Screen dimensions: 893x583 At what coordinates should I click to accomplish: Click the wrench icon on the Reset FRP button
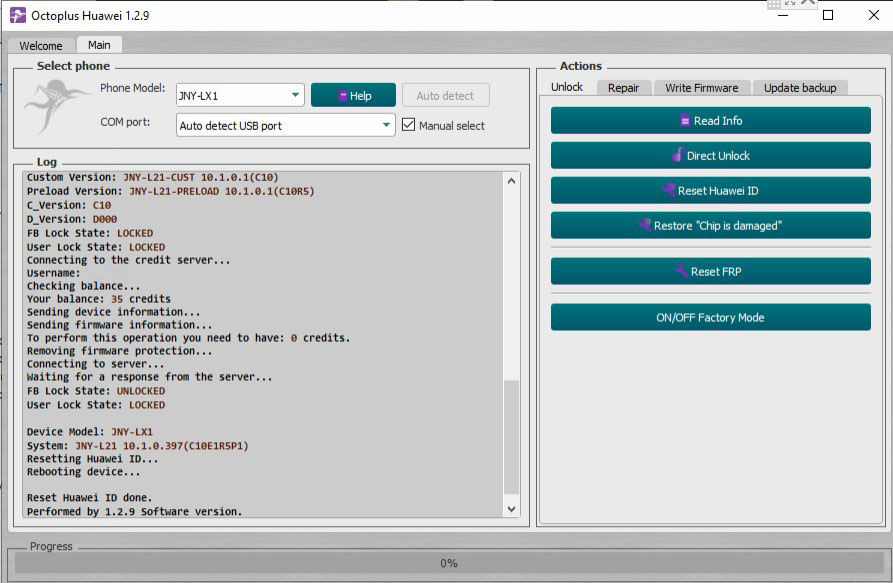pyautogui.click(x=681, y=271)
